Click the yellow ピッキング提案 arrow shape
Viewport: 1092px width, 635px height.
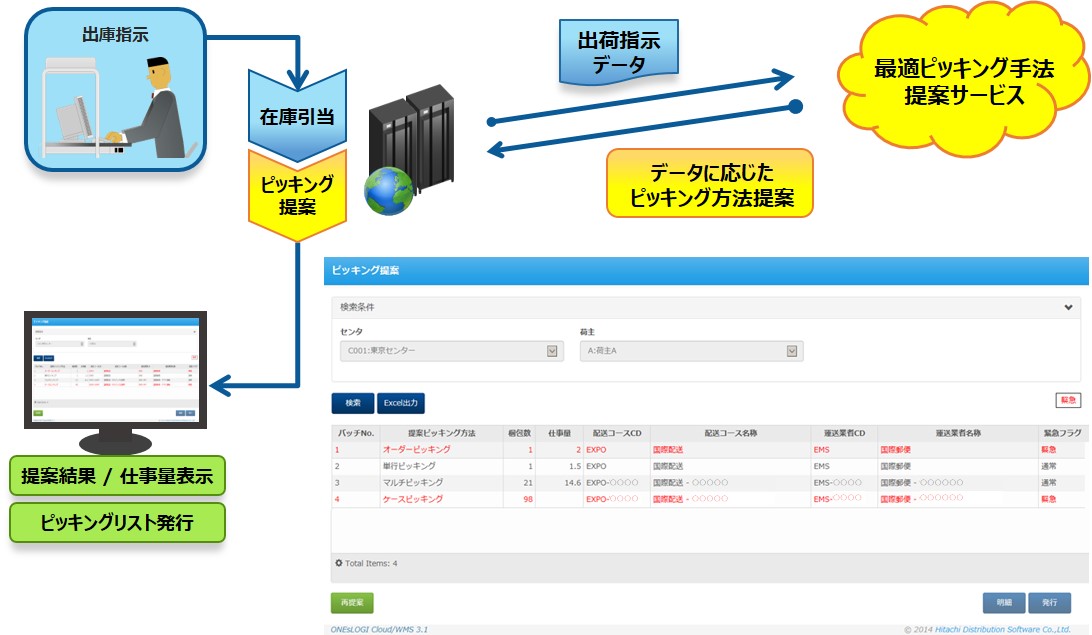tap(296, 195)
